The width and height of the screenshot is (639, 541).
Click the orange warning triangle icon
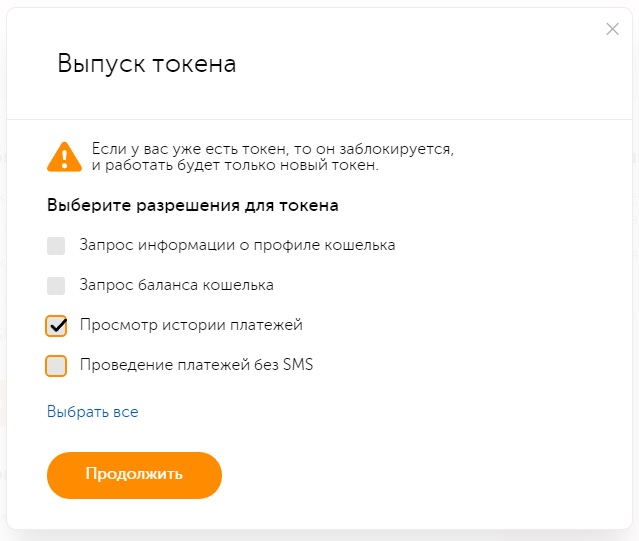click(x=65, y=156)
